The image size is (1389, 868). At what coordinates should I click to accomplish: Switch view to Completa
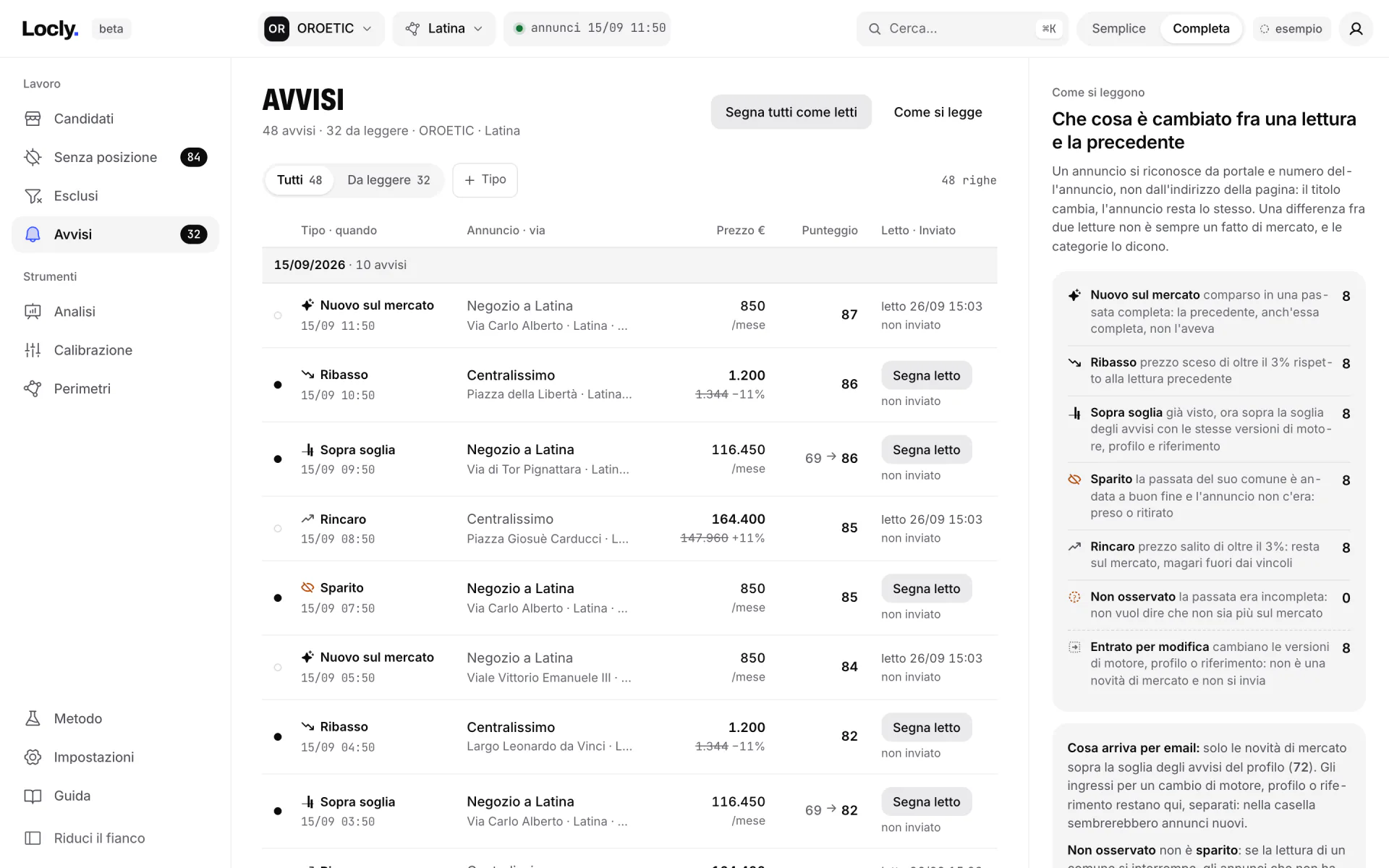click(x=1201, y=29)
